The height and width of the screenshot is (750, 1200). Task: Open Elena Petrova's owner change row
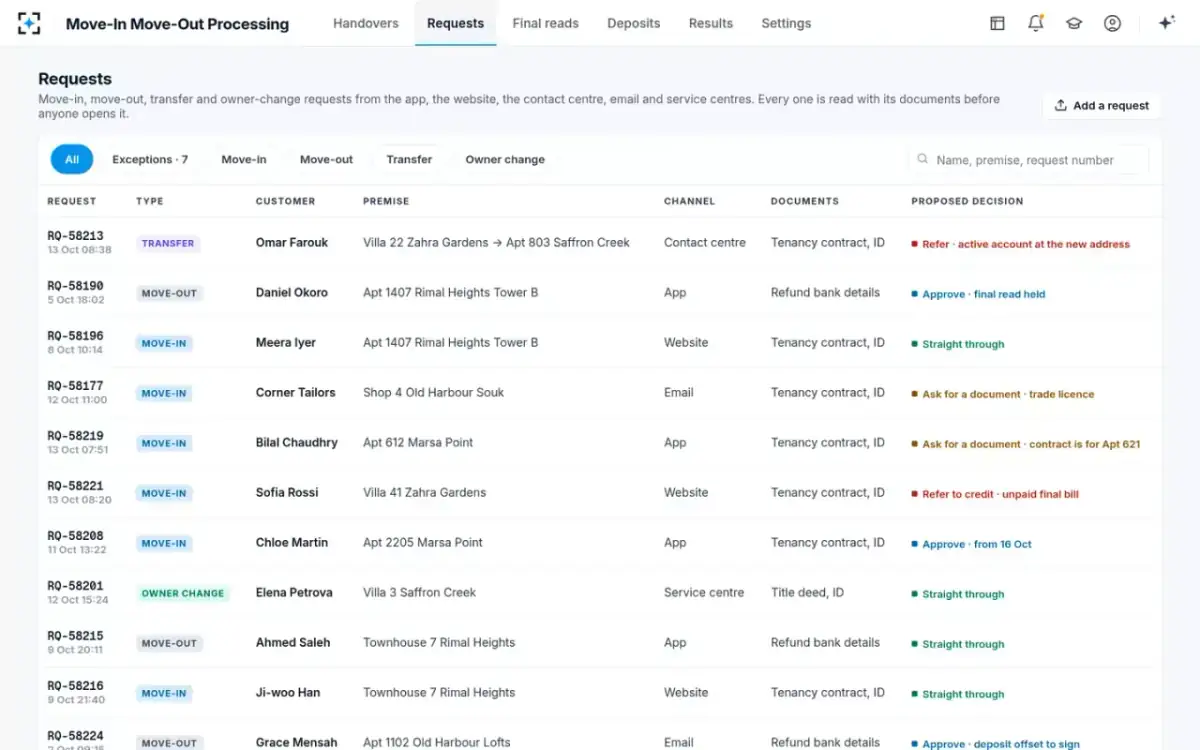600,593
